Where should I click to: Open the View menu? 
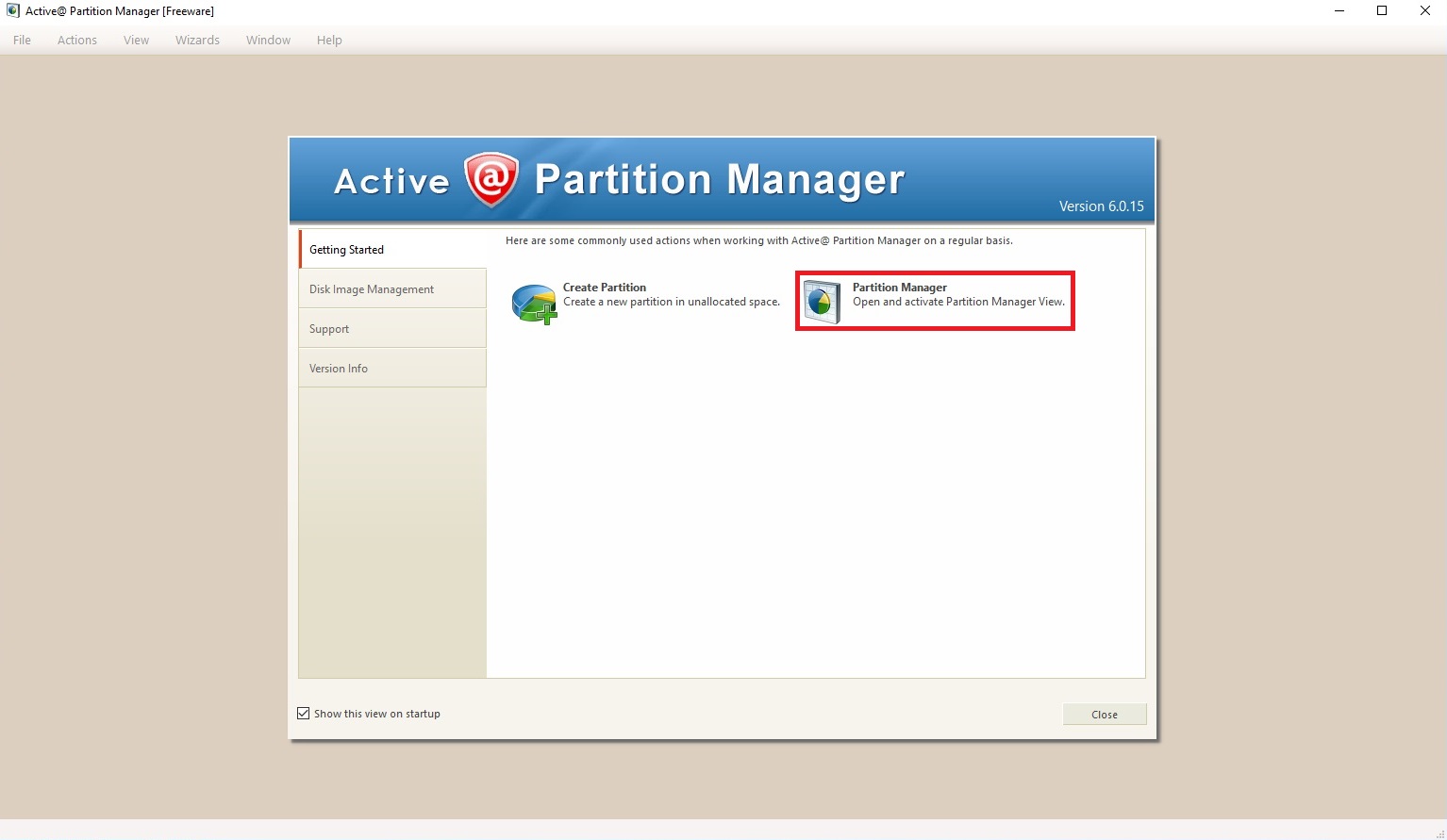pos(136,41)
